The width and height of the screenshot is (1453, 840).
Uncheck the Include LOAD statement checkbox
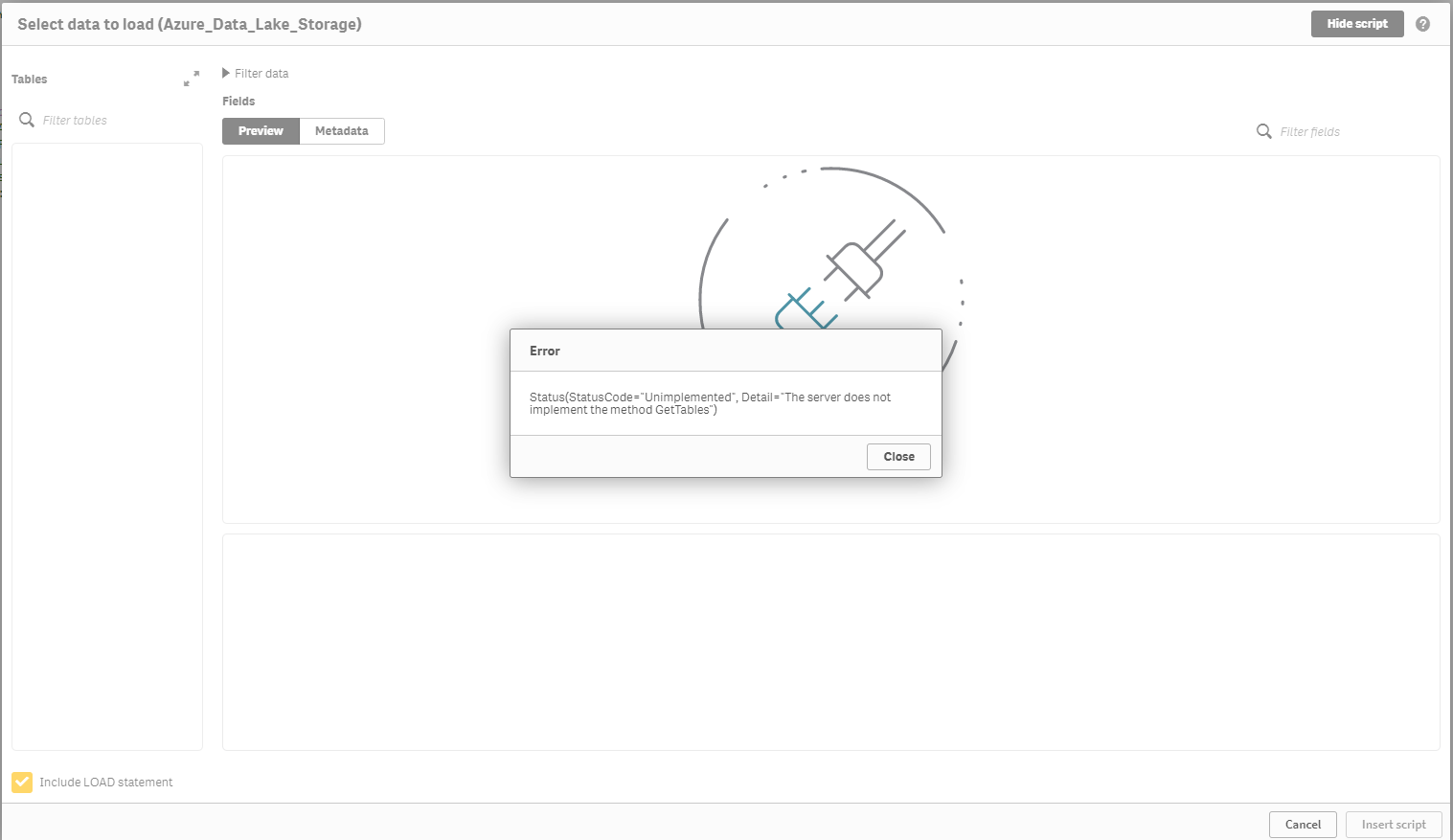(22, 782)
